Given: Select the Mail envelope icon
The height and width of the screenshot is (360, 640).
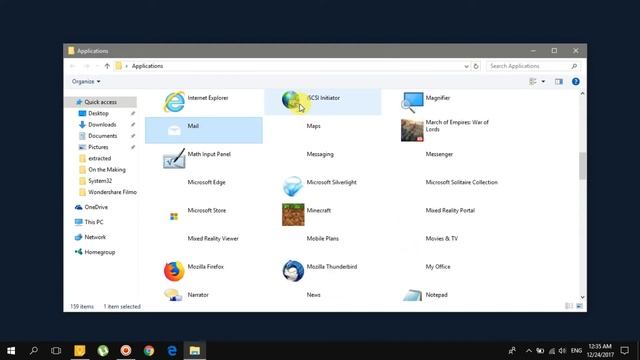Looking at the screenshot, I should 174,130.
